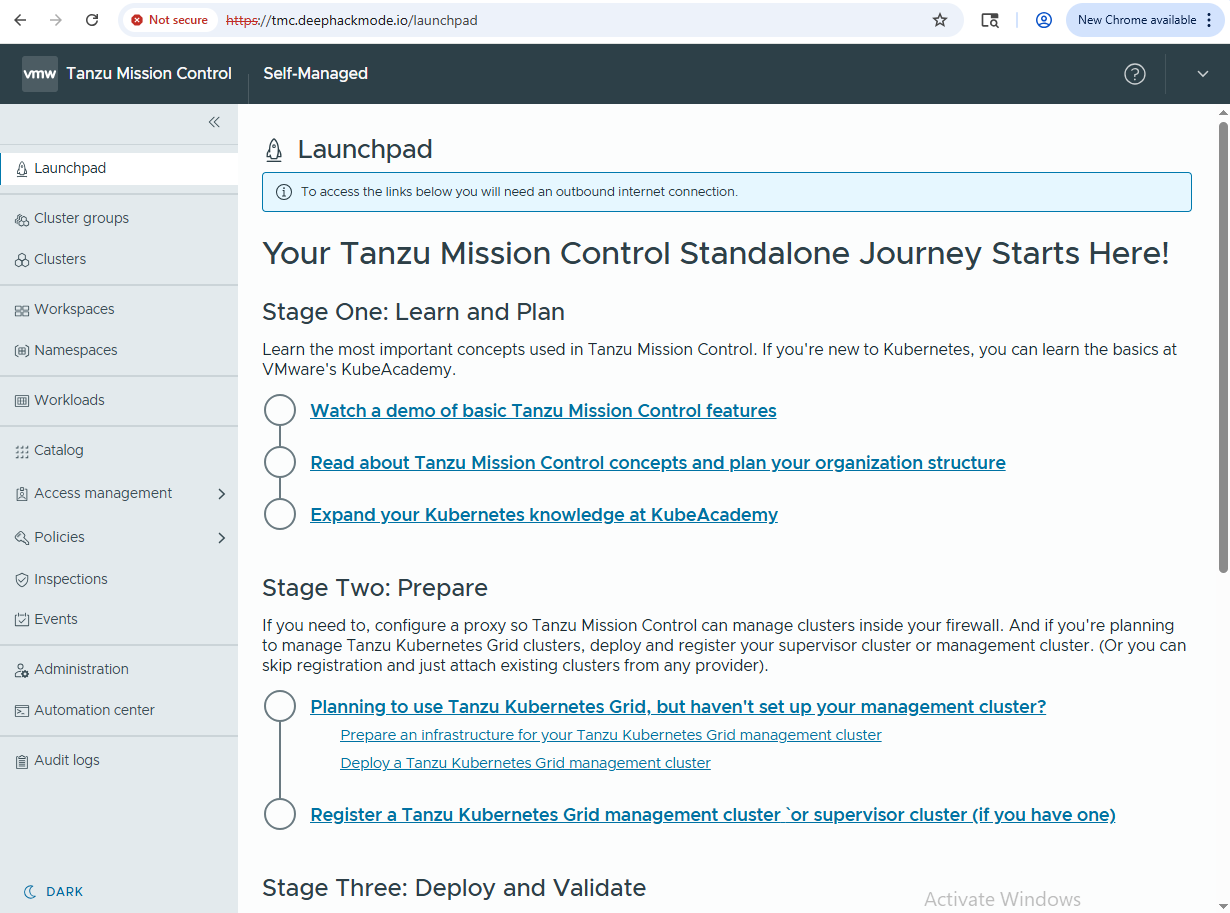Click the Audit logs clipboard icon
Screen dimensions: 1230x913
(22, 761)
